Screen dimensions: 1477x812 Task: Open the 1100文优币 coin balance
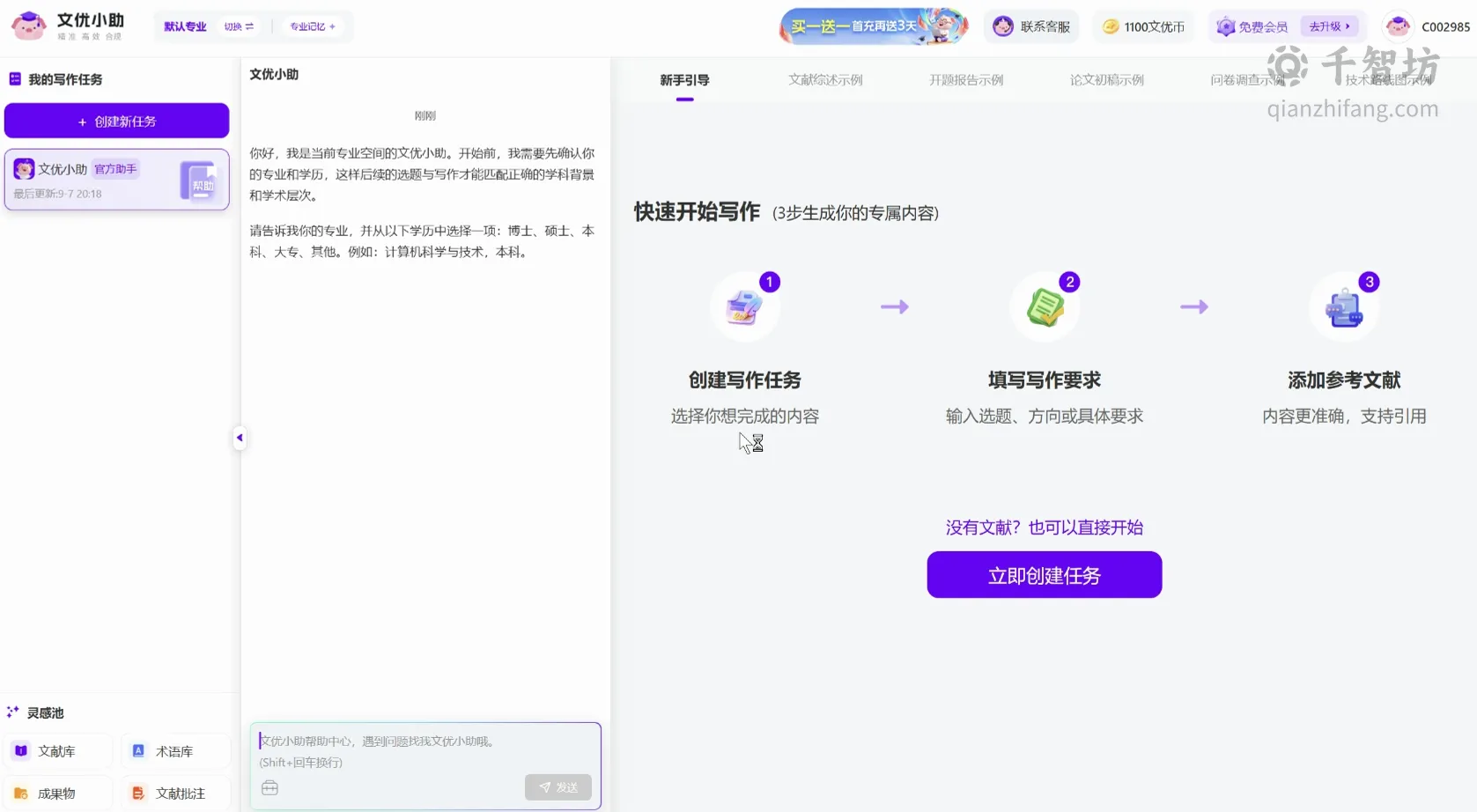pyautogui.click(x=1143, y=26)
